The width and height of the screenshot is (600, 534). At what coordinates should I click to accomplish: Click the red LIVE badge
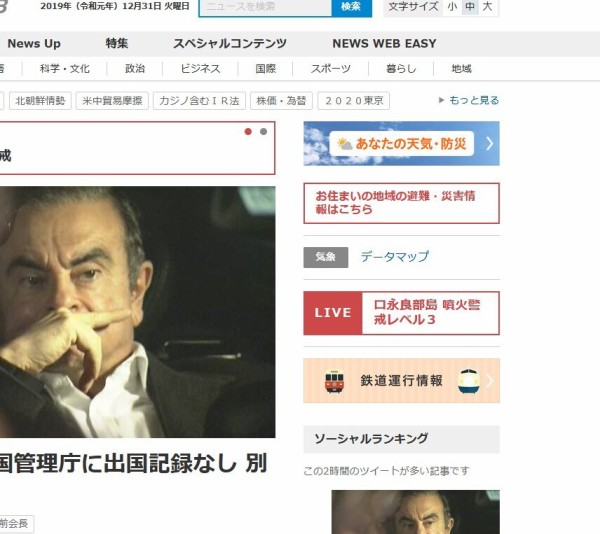333,313
